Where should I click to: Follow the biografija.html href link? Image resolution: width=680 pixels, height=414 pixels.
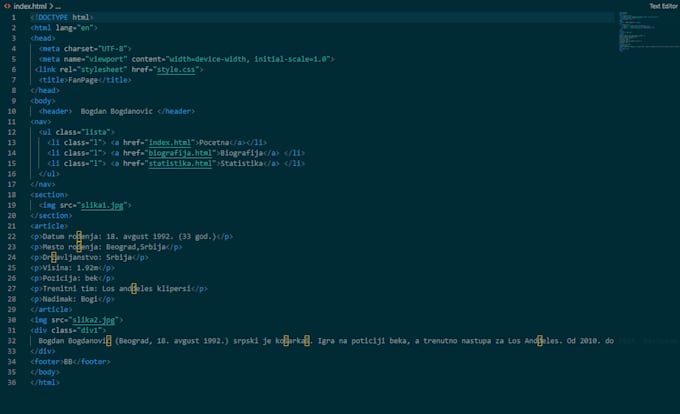point(180,153)
